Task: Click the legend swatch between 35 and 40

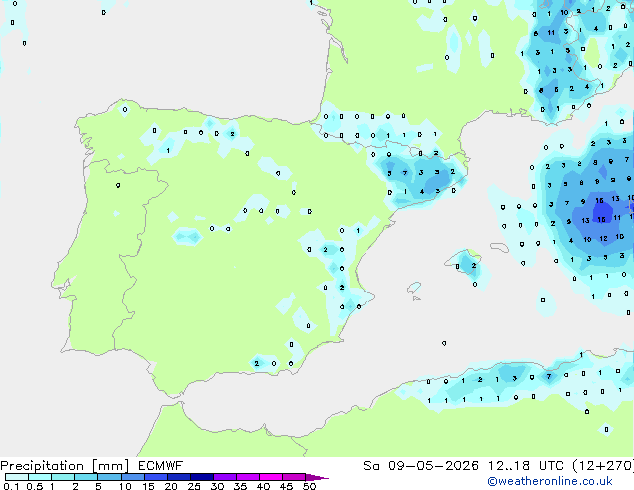Action: pos(248,477)
